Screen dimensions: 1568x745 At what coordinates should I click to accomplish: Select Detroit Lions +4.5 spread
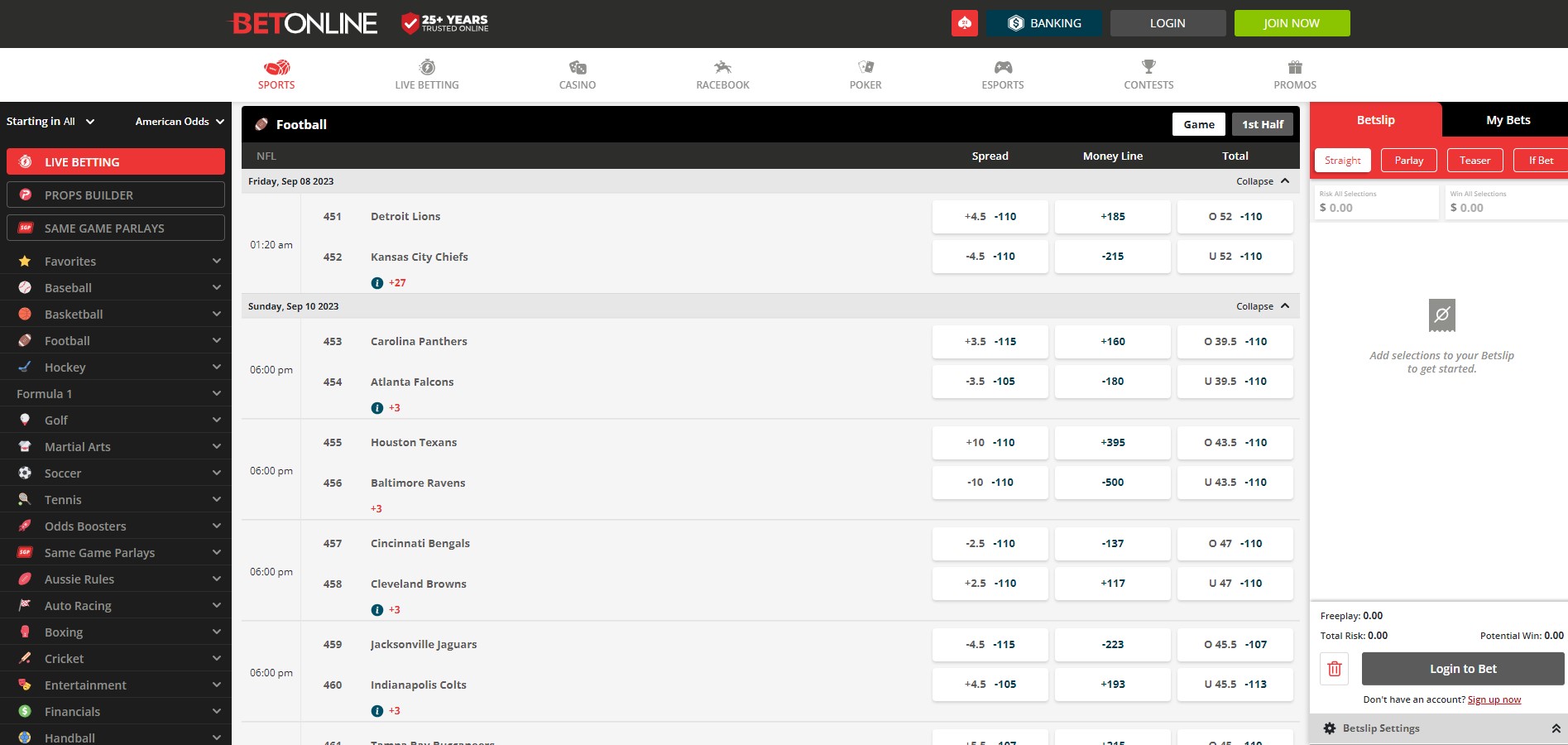pyautogui.click(x=990, y=217)
